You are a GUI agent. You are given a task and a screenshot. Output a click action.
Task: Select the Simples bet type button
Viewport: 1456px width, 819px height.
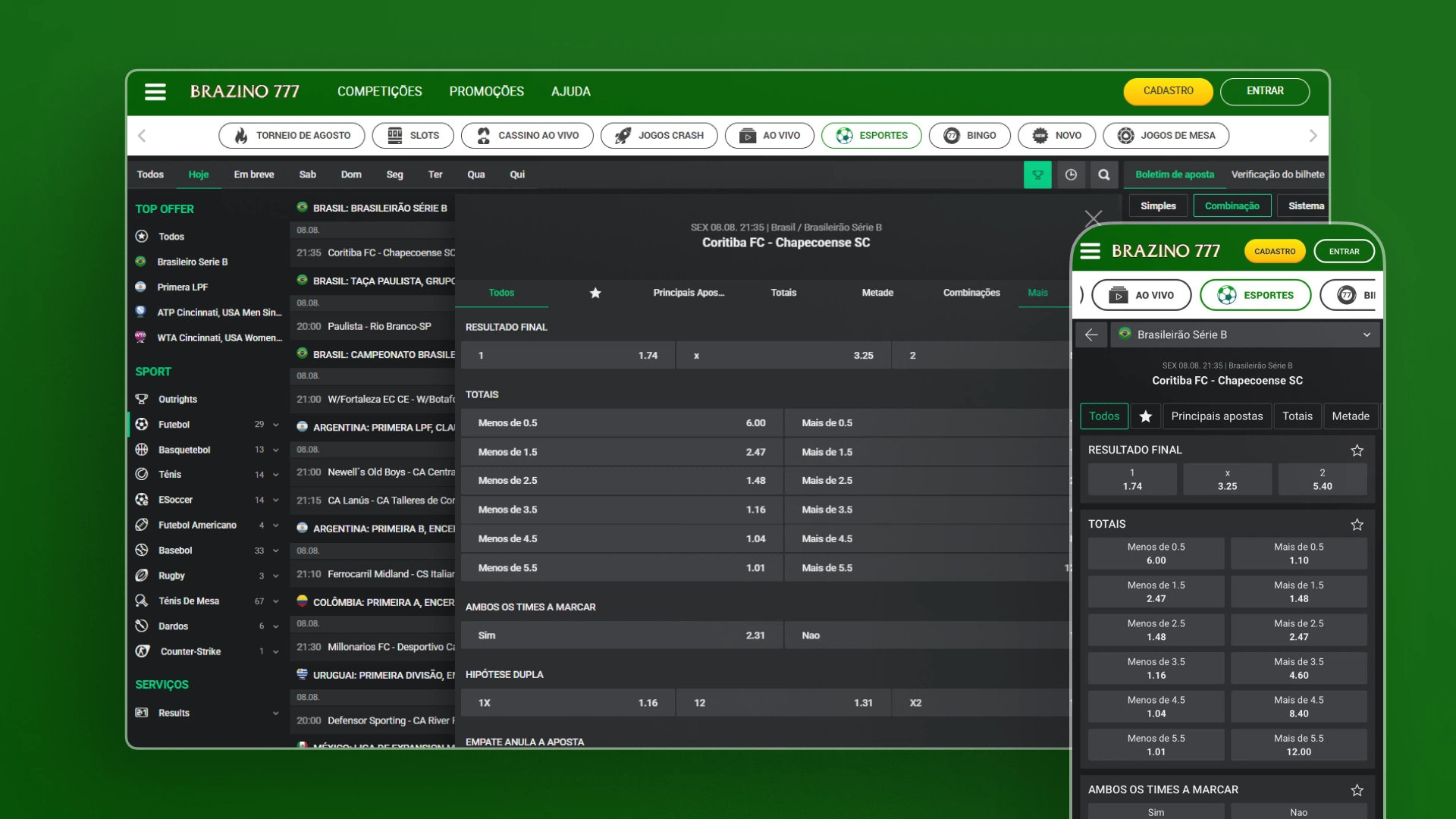(x=1158, y=206)
